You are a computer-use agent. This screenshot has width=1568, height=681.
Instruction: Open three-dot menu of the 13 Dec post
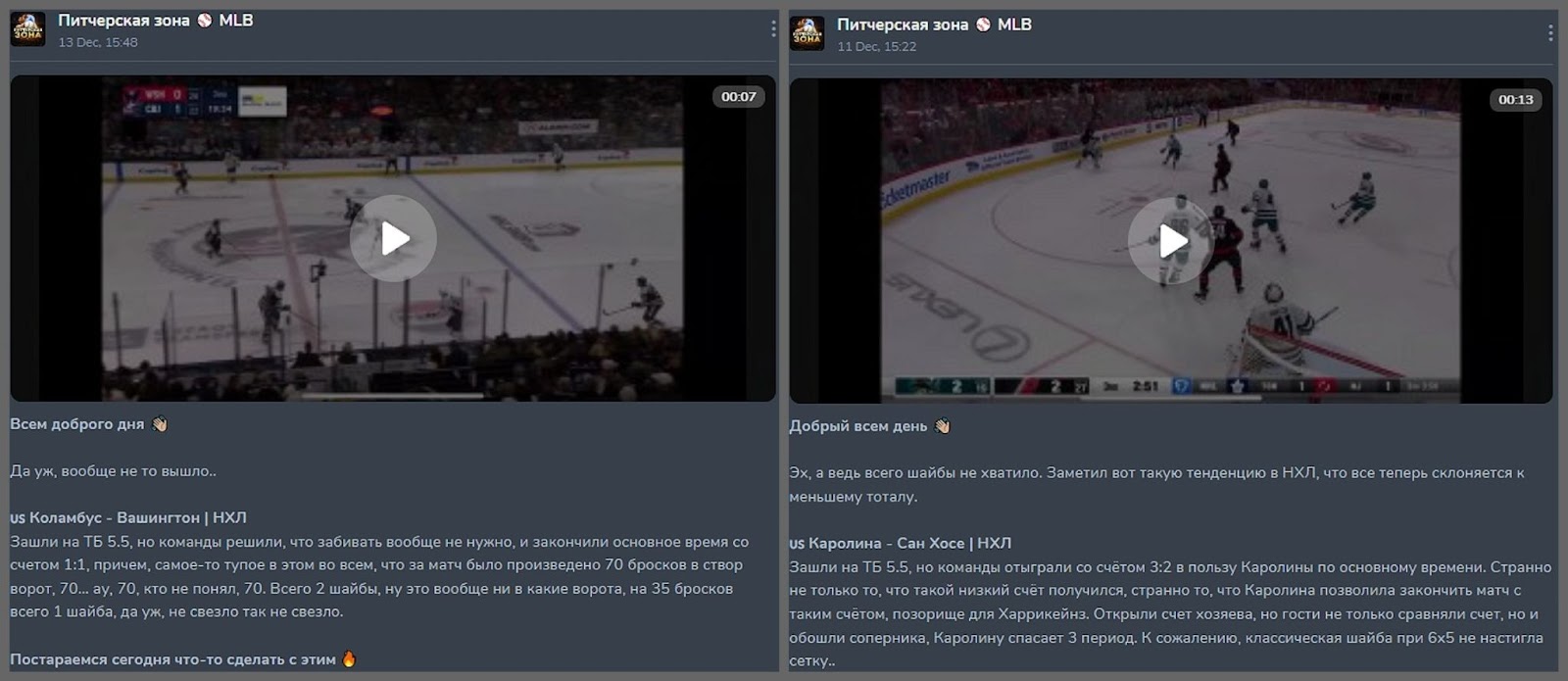click(x=773, y=29)
